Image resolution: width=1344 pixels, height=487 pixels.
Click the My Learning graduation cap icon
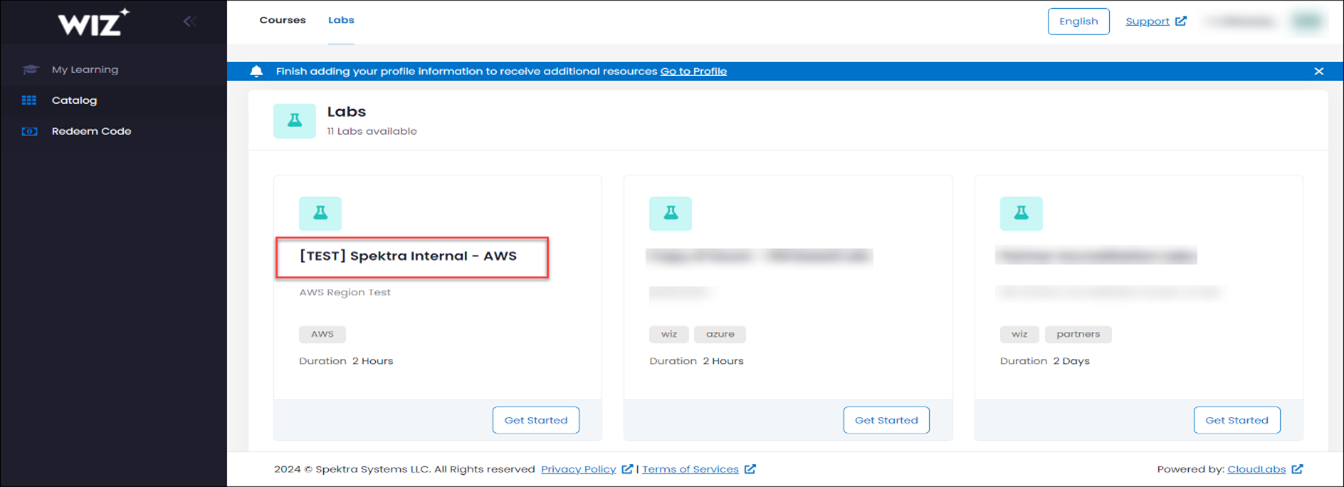[30, 70]
